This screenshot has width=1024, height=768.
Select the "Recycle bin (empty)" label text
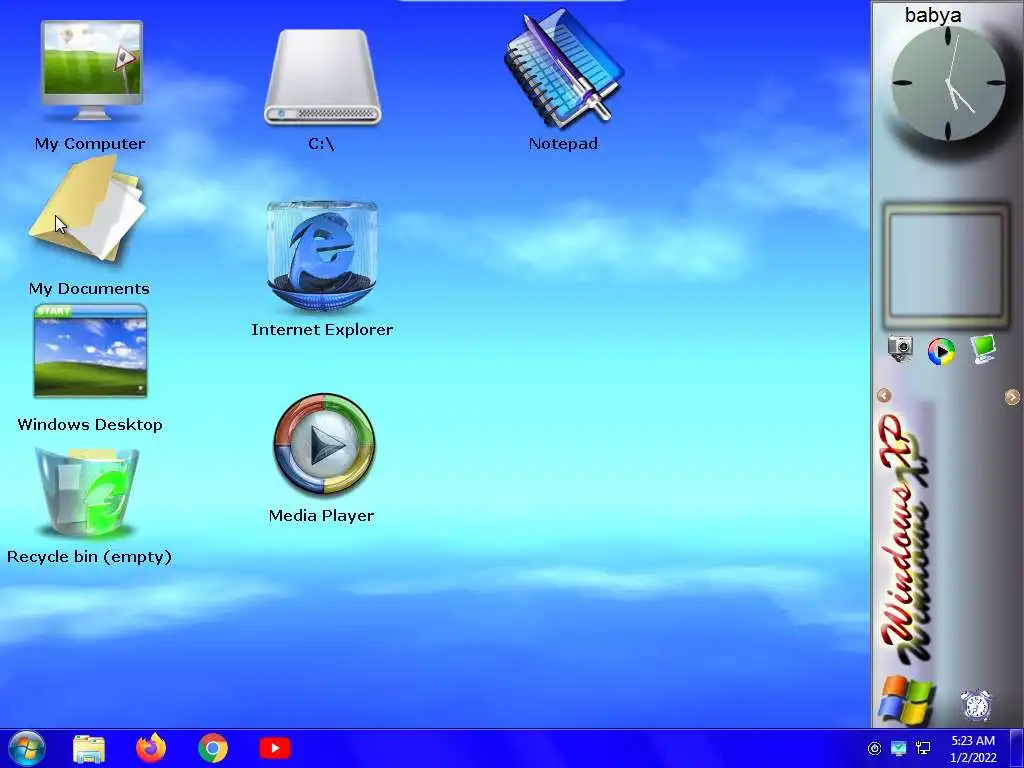coord(89,557)
